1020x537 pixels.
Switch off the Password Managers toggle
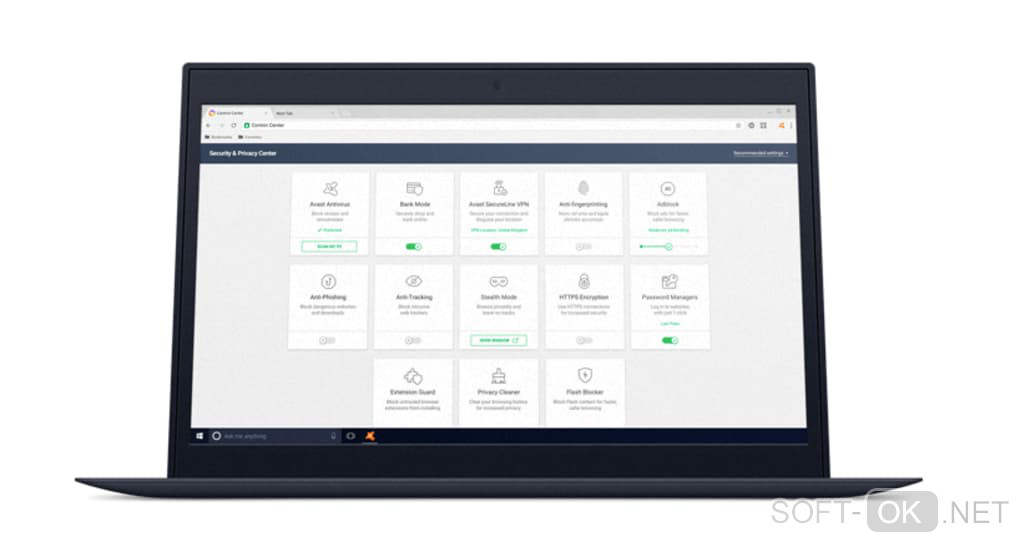click(x=669, y=340)
